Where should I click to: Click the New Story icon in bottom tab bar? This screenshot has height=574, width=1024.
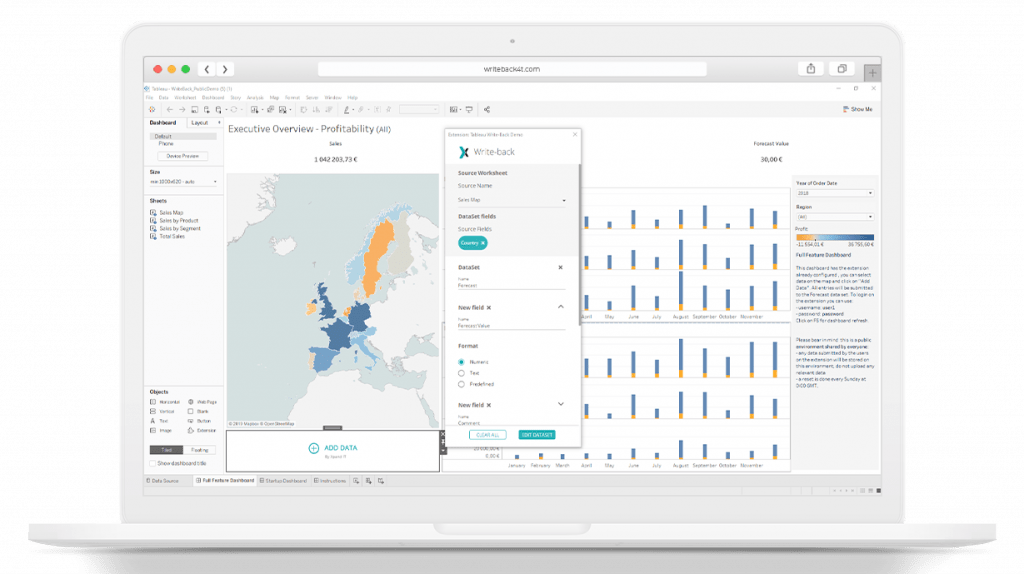pos(381,481)
